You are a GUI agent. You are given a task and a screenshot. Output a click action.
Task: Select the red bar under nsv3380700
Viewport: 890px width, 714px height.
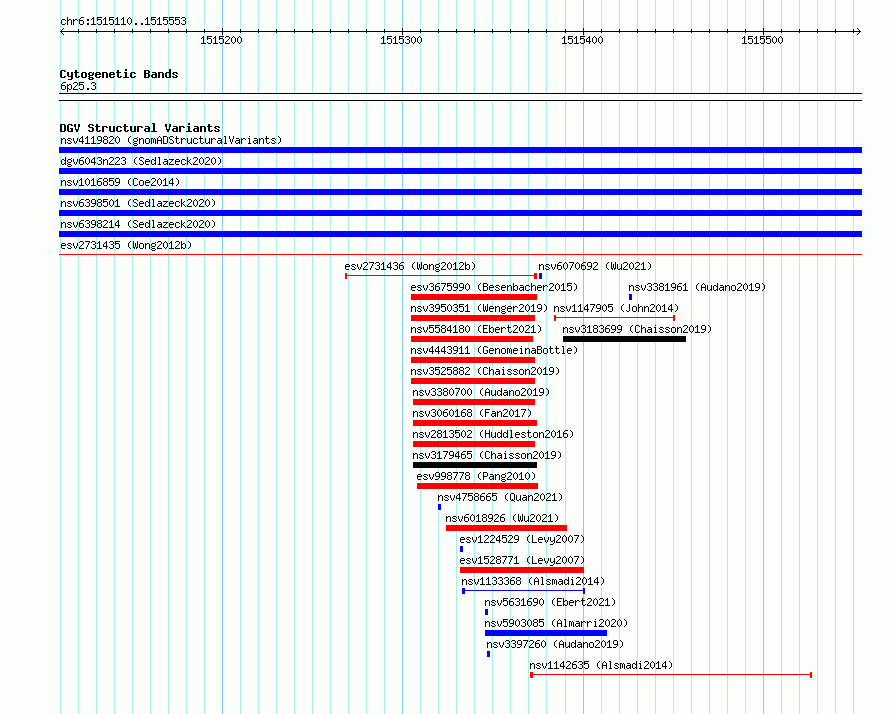[474, 402]
